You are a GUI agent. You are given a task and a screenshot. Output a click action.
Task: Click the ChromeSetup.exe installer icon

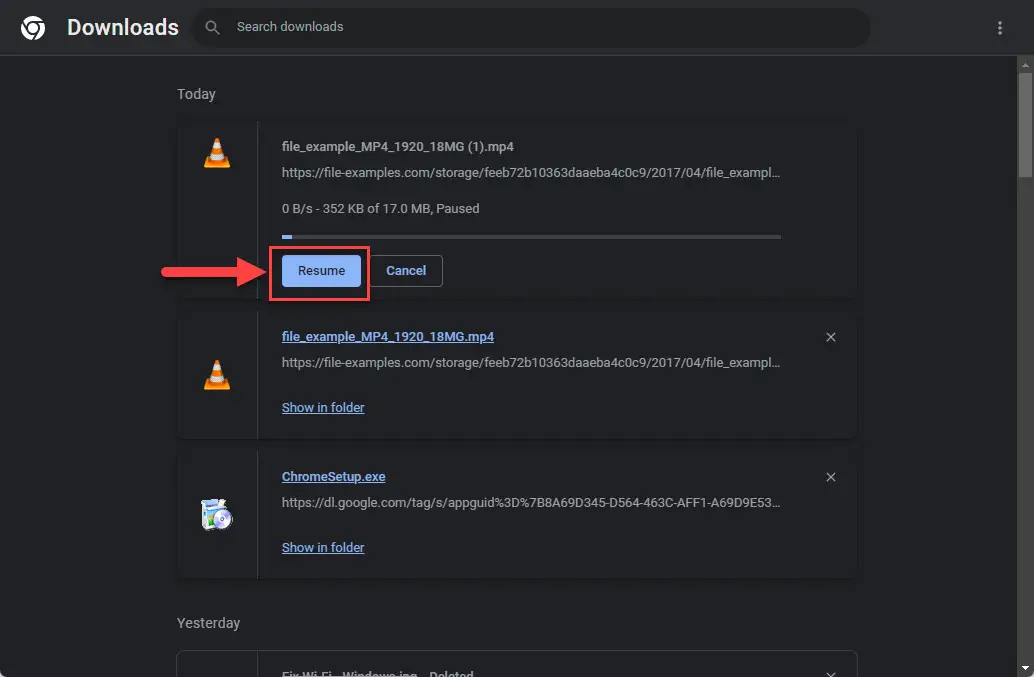(217, 514)
